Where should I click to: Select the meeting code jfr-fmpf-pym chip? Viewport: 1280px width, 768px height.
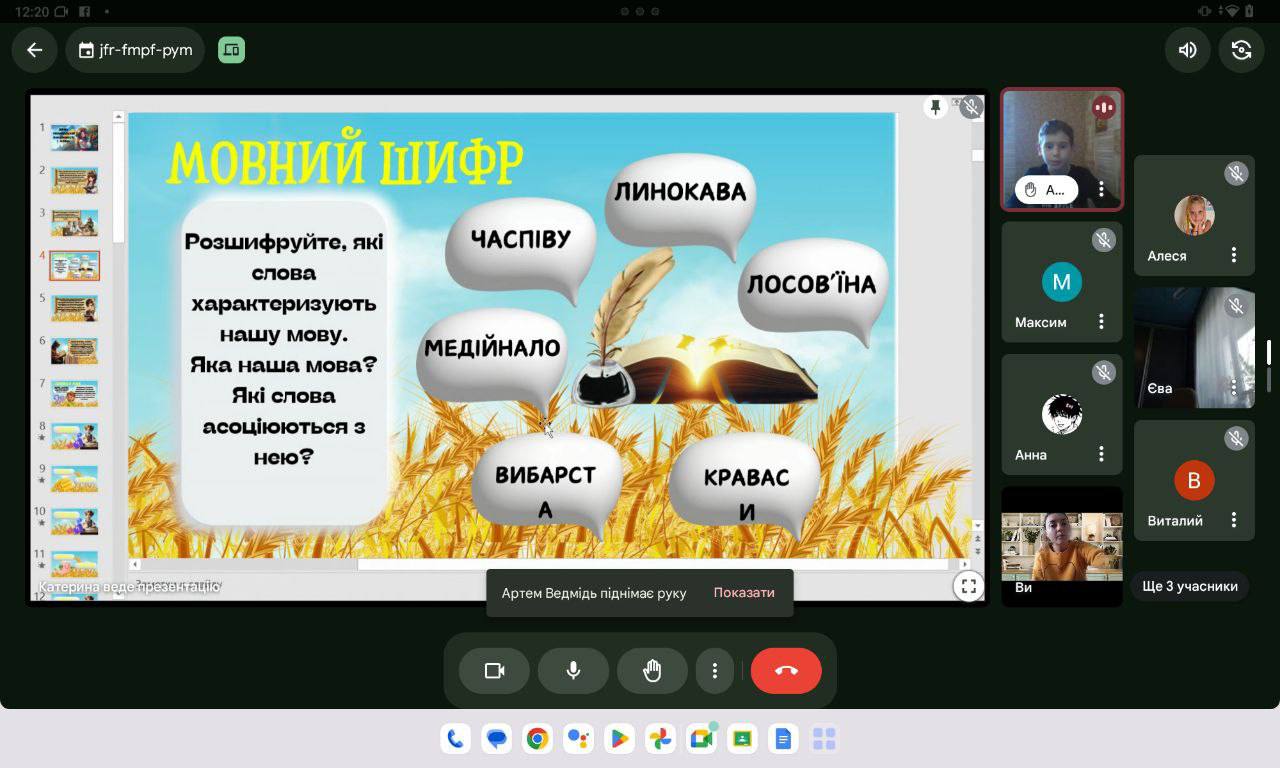(x=135, y=50)
